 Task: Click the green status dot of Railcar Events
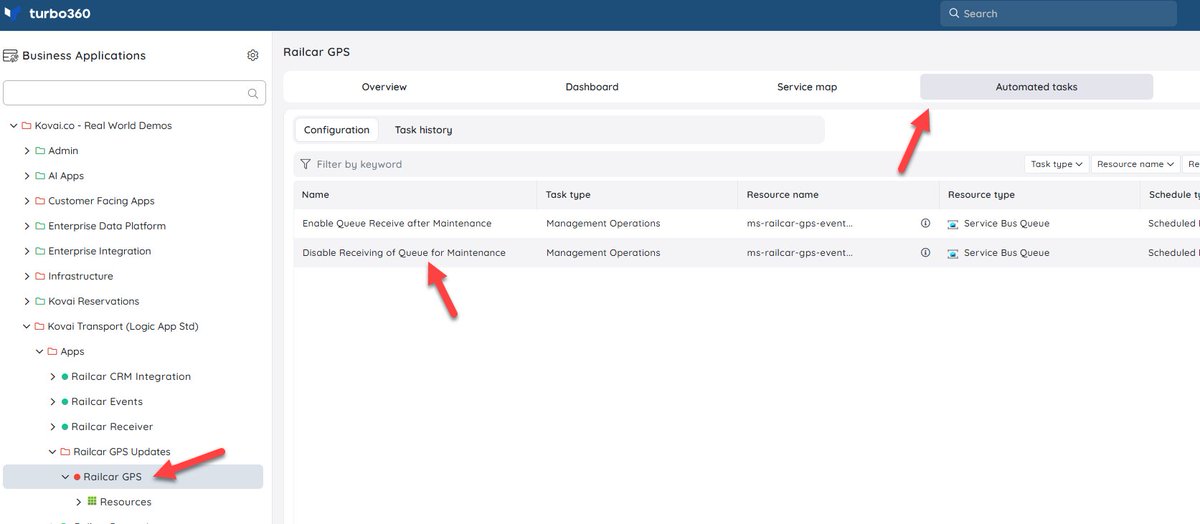click(65, 402)
